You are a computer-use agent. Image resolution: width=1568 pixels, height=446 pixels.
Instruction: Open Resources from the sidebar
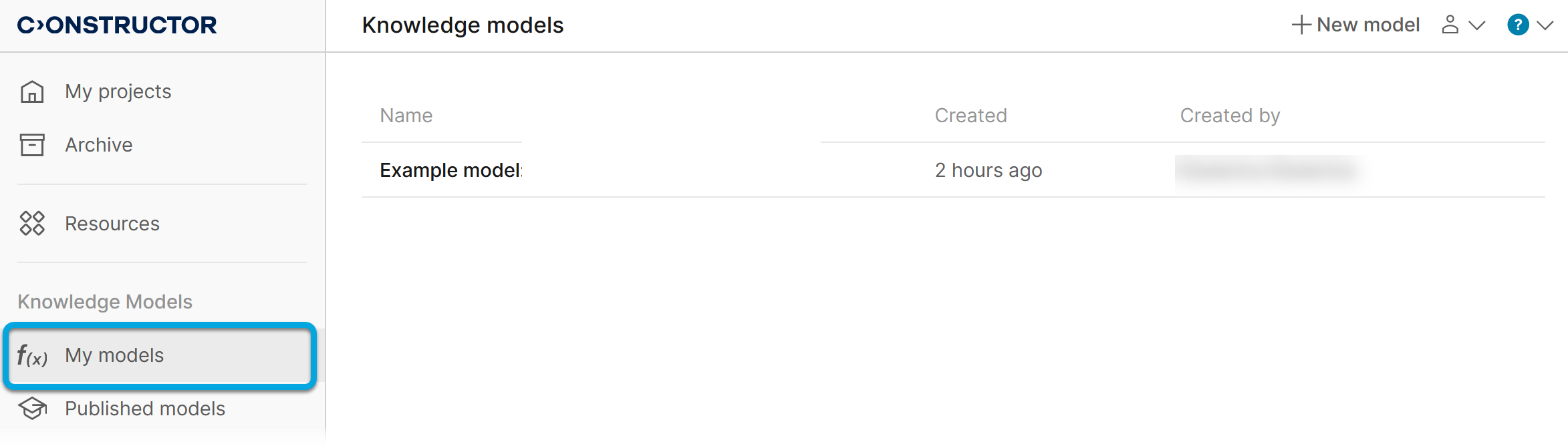(x=112, y=224)
